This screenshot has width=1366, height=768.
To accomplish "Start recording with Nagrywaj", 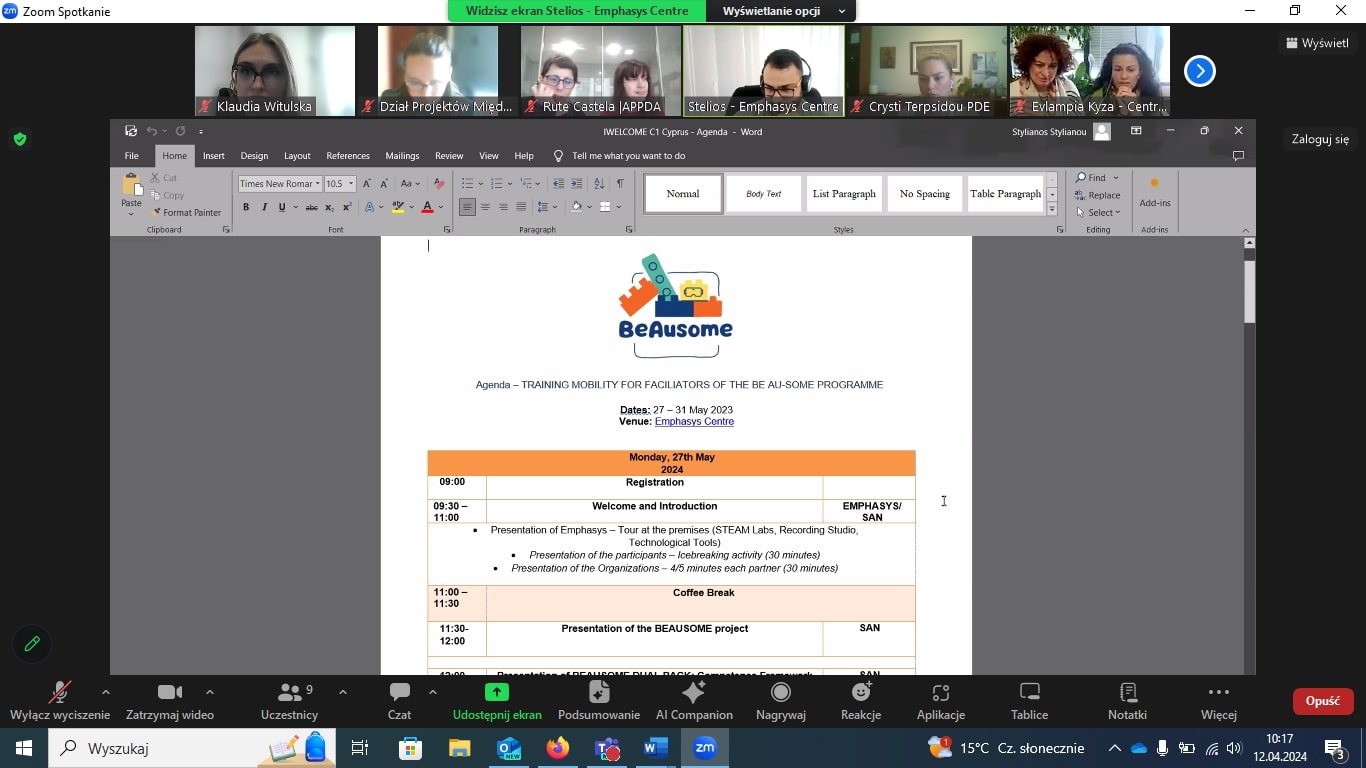I will coord(781,702).
